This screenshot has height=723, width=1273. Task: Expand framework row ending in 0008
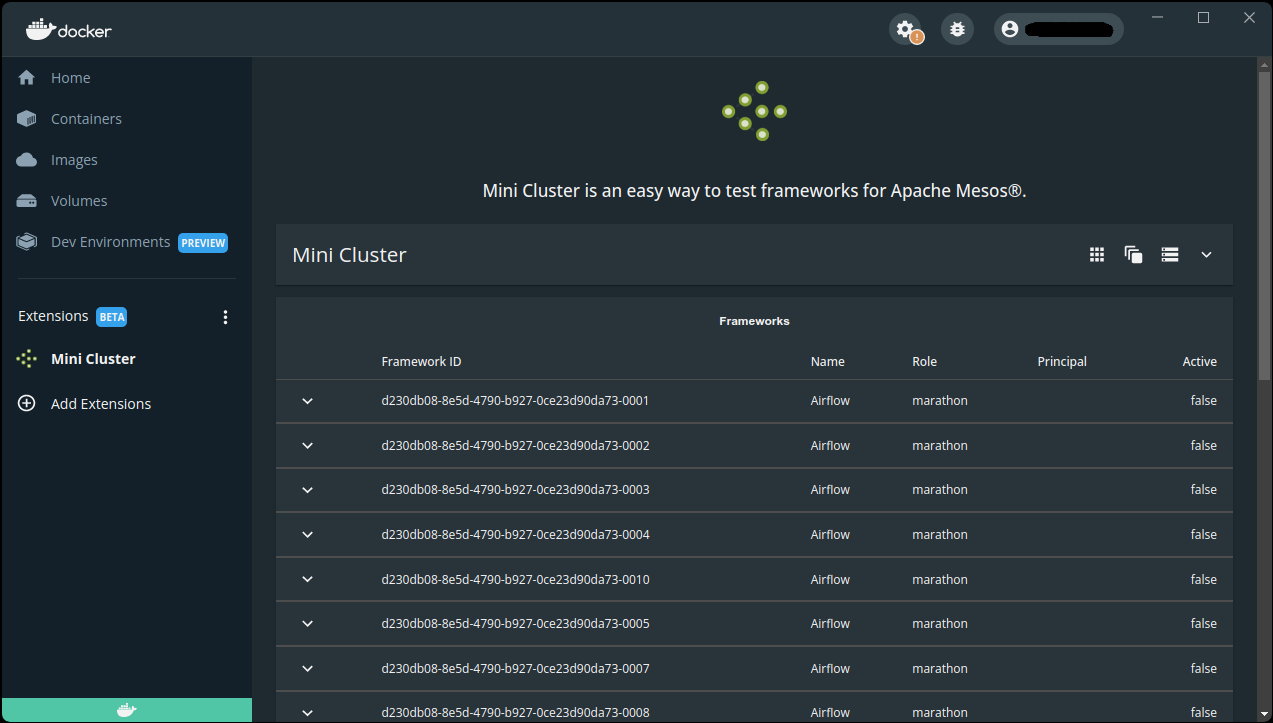(x=308, y=713)
